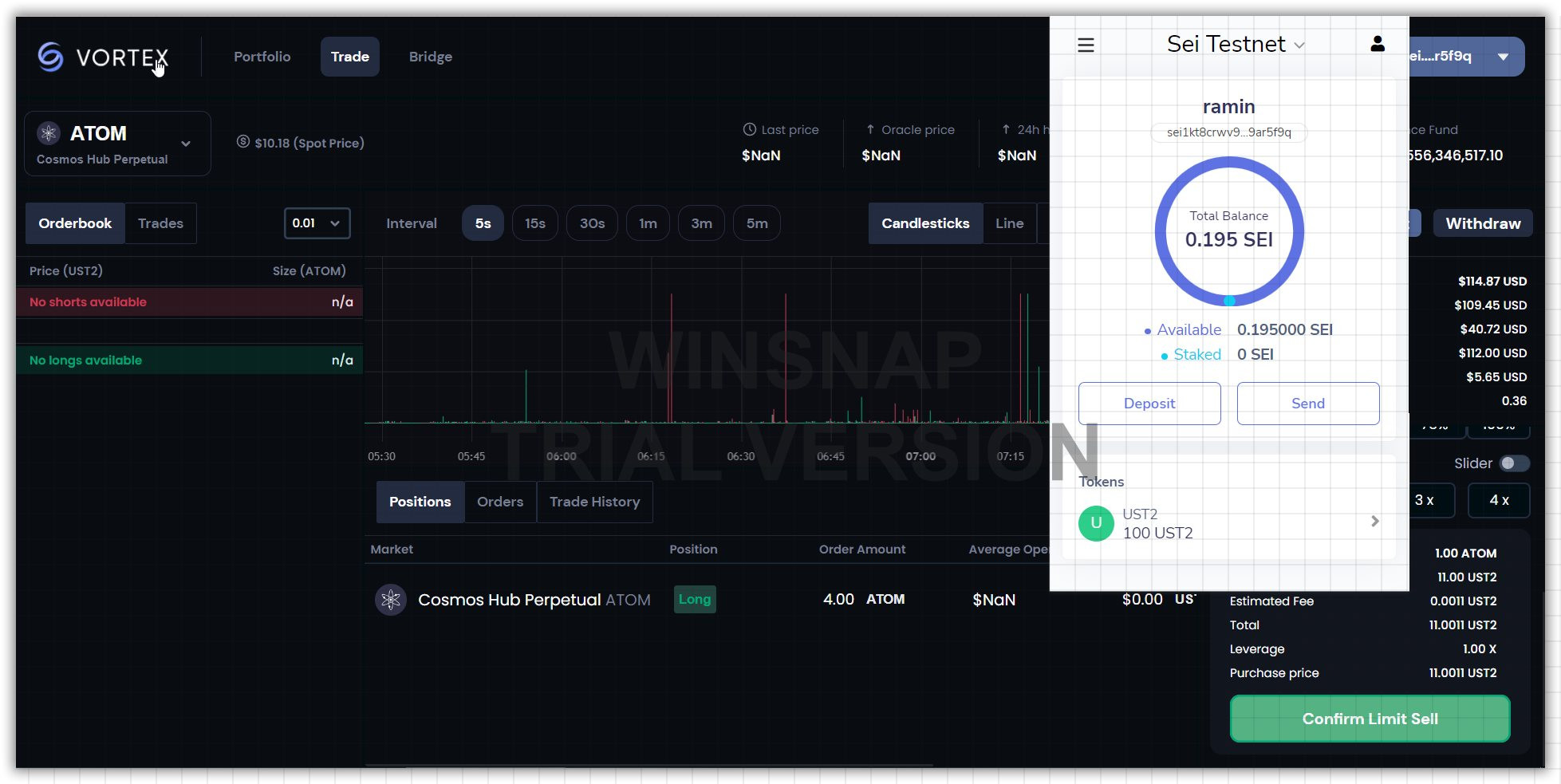Click the '4.00 ATOM' order amount

864,599
